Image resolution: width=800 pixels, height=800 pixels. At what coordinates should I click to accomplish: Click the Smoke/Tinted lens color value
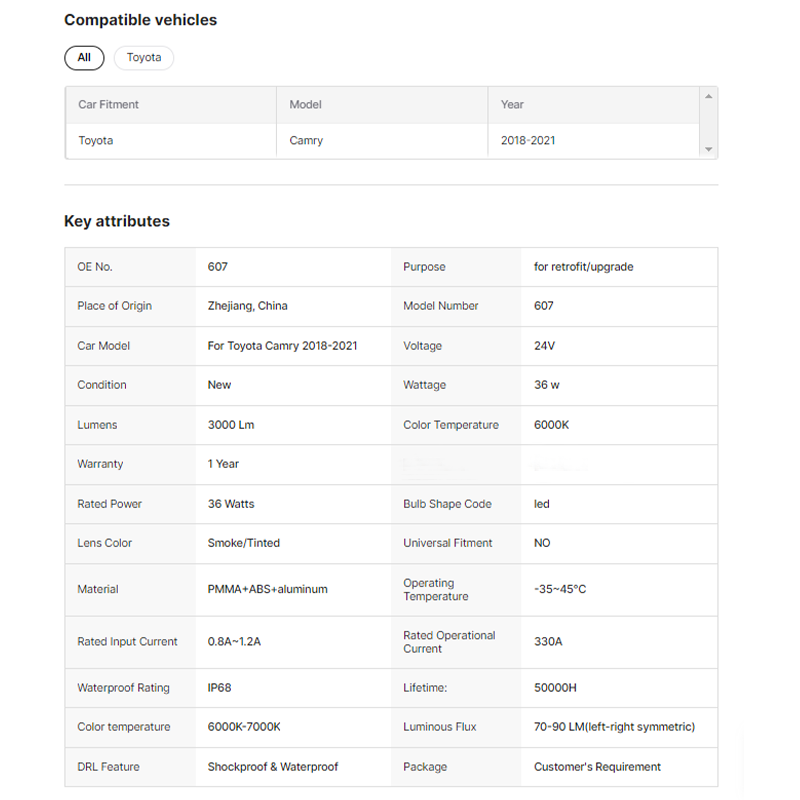[243, 543]
